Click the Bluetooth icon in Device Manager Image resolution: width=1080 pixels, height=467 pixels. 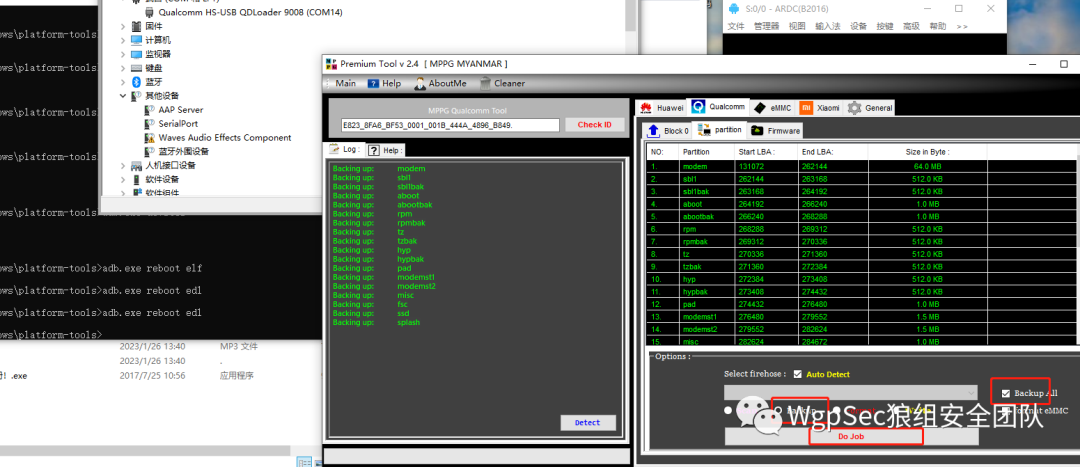tap(136, 82)
